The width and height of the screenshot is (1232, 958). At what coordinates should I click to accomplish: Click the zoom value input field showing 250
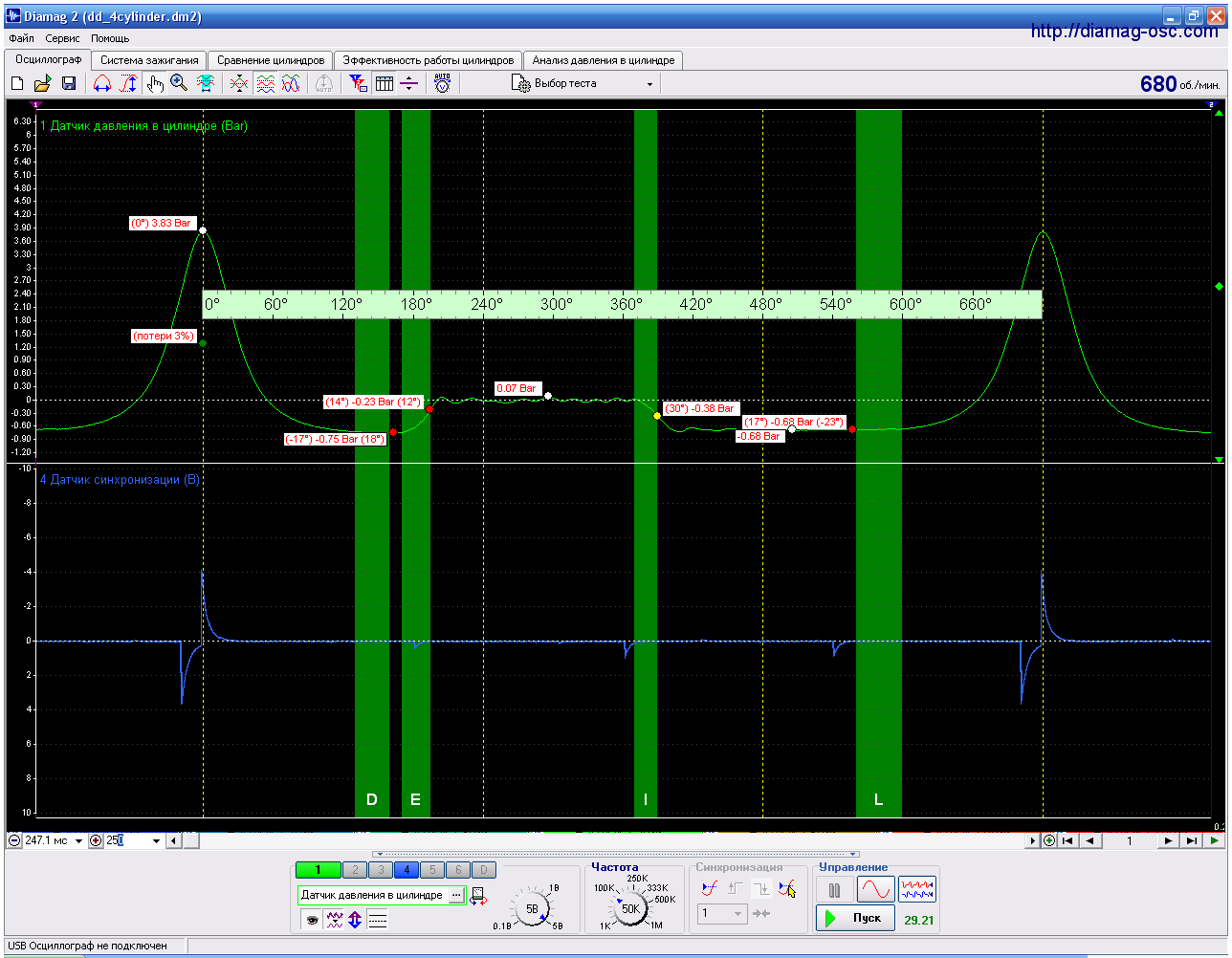[127, 841]
